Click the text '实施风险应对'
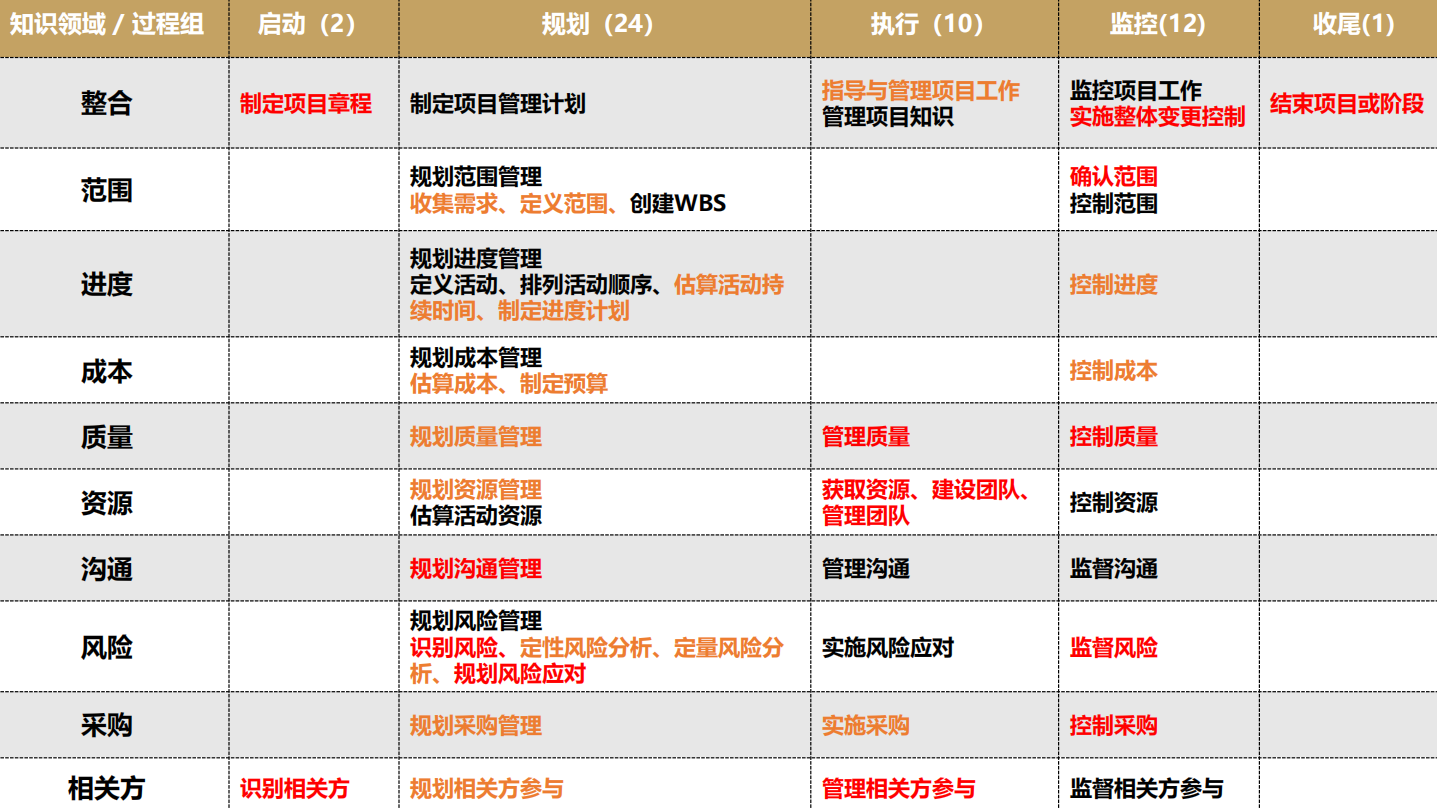This screenshot has height=808, width=1437. [x=887, y=647]
